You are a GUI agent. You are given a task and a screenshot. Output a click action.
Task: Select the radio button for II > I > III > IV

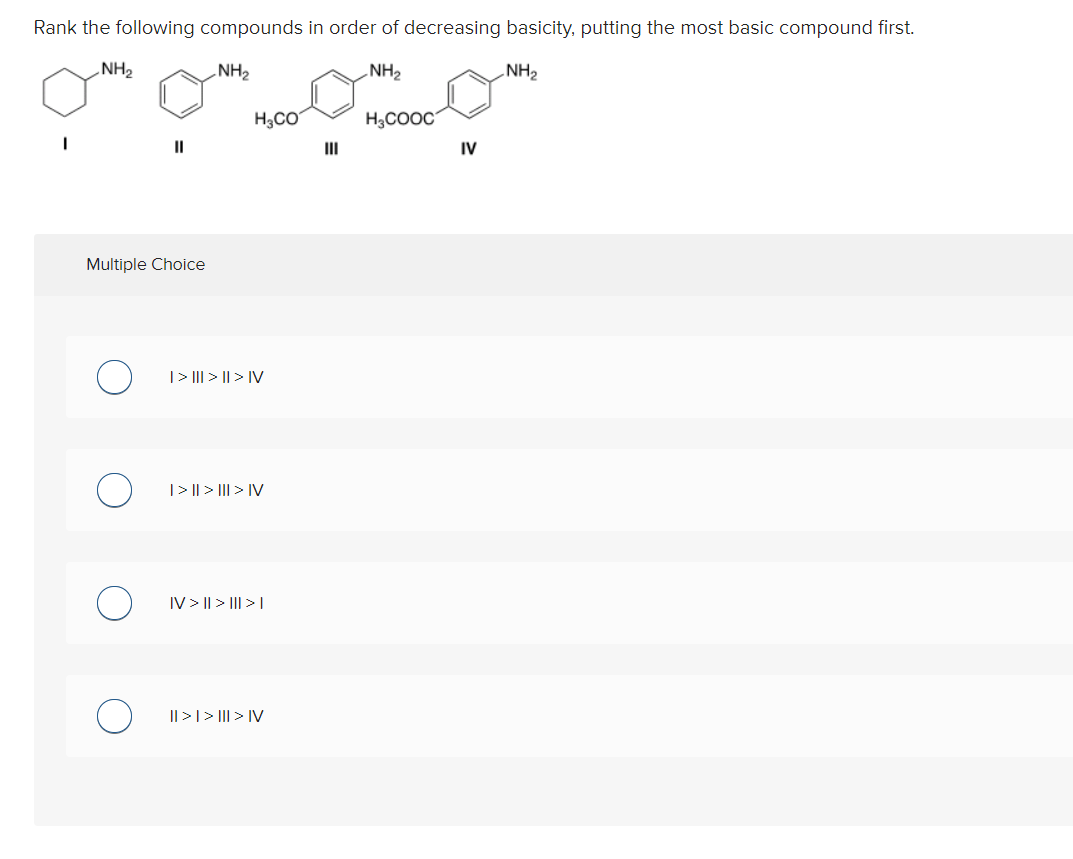click(x=113, y=716)
